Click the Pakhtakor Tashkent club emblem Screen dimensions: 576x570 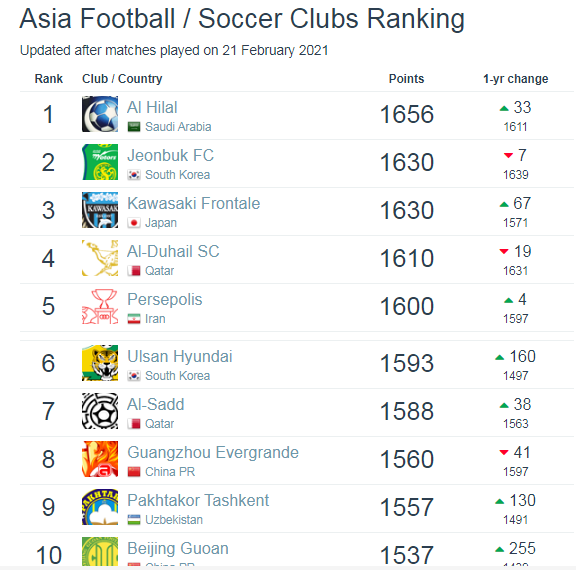pos(100,507)
